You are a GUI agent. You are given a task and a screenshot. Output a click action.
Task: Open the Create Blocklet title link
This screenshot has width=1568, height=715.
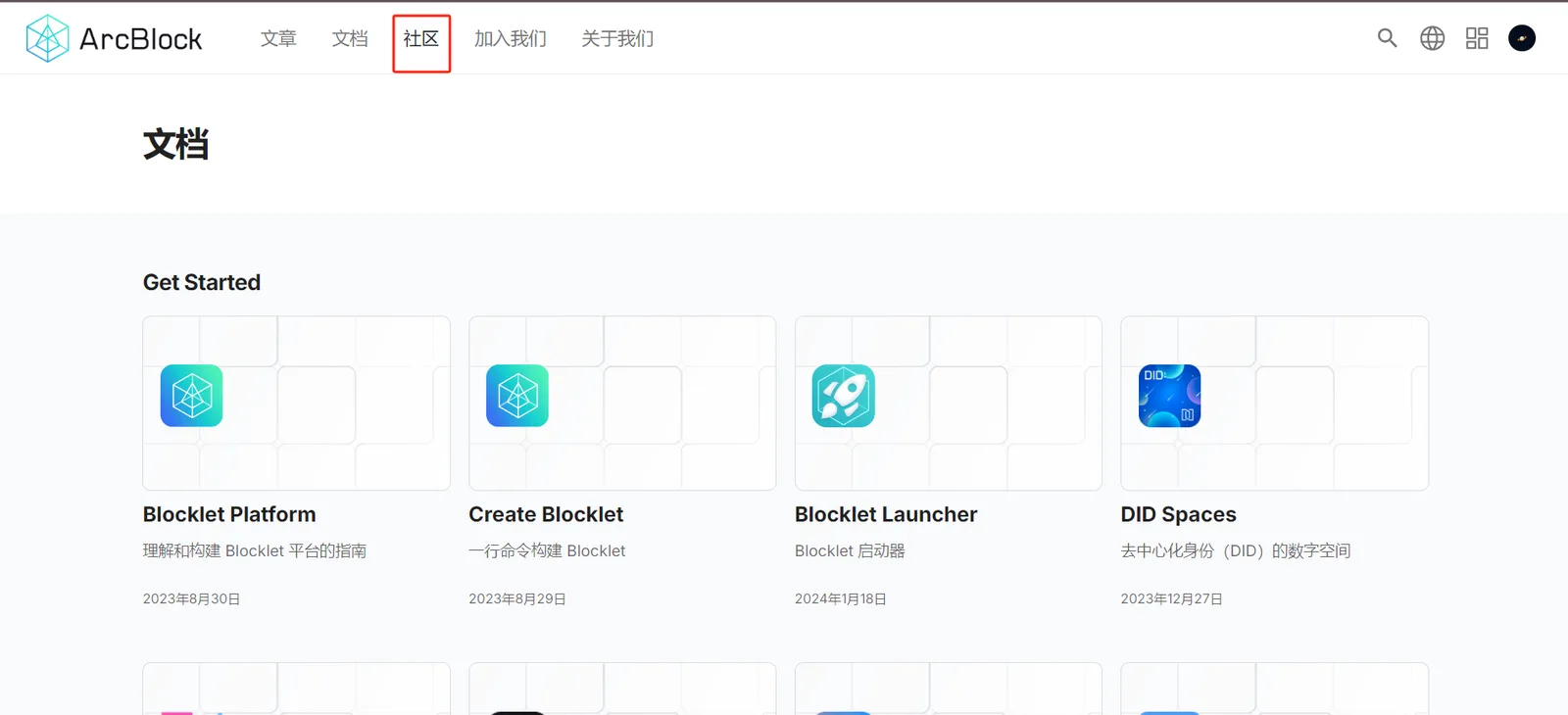point(546,514)
